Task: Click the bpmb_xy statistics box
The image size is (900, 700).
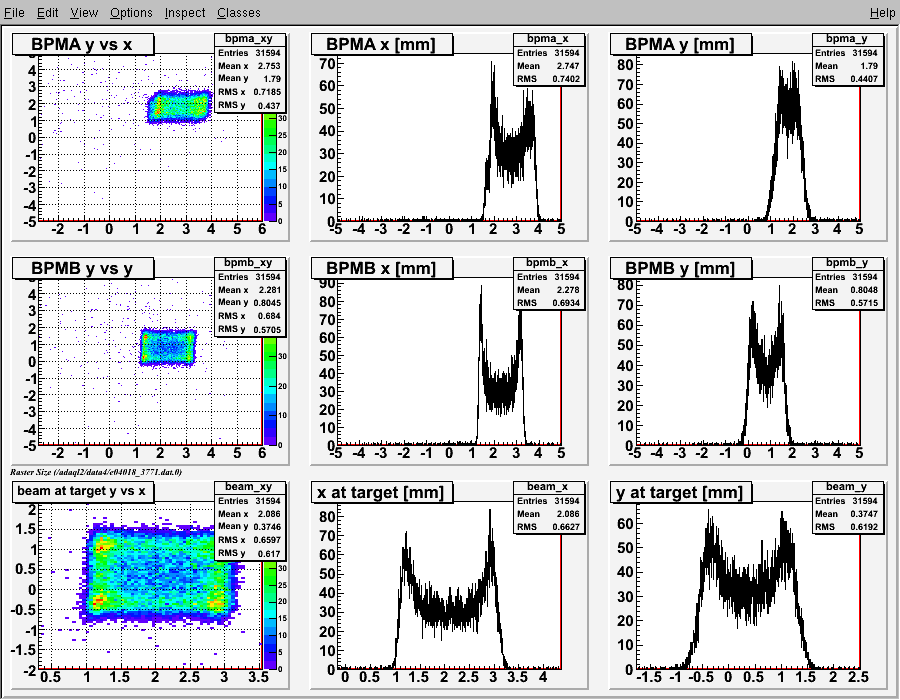Action: (250, 296)
